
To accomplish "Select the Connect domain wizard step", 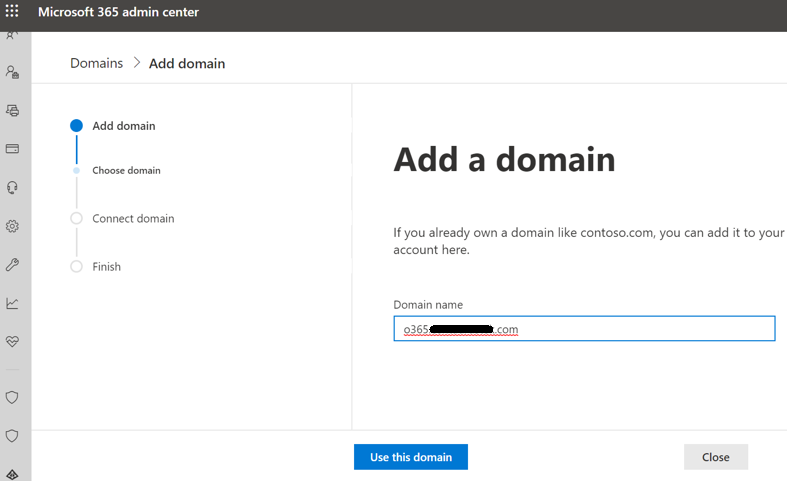I will [x=133, y=218].
